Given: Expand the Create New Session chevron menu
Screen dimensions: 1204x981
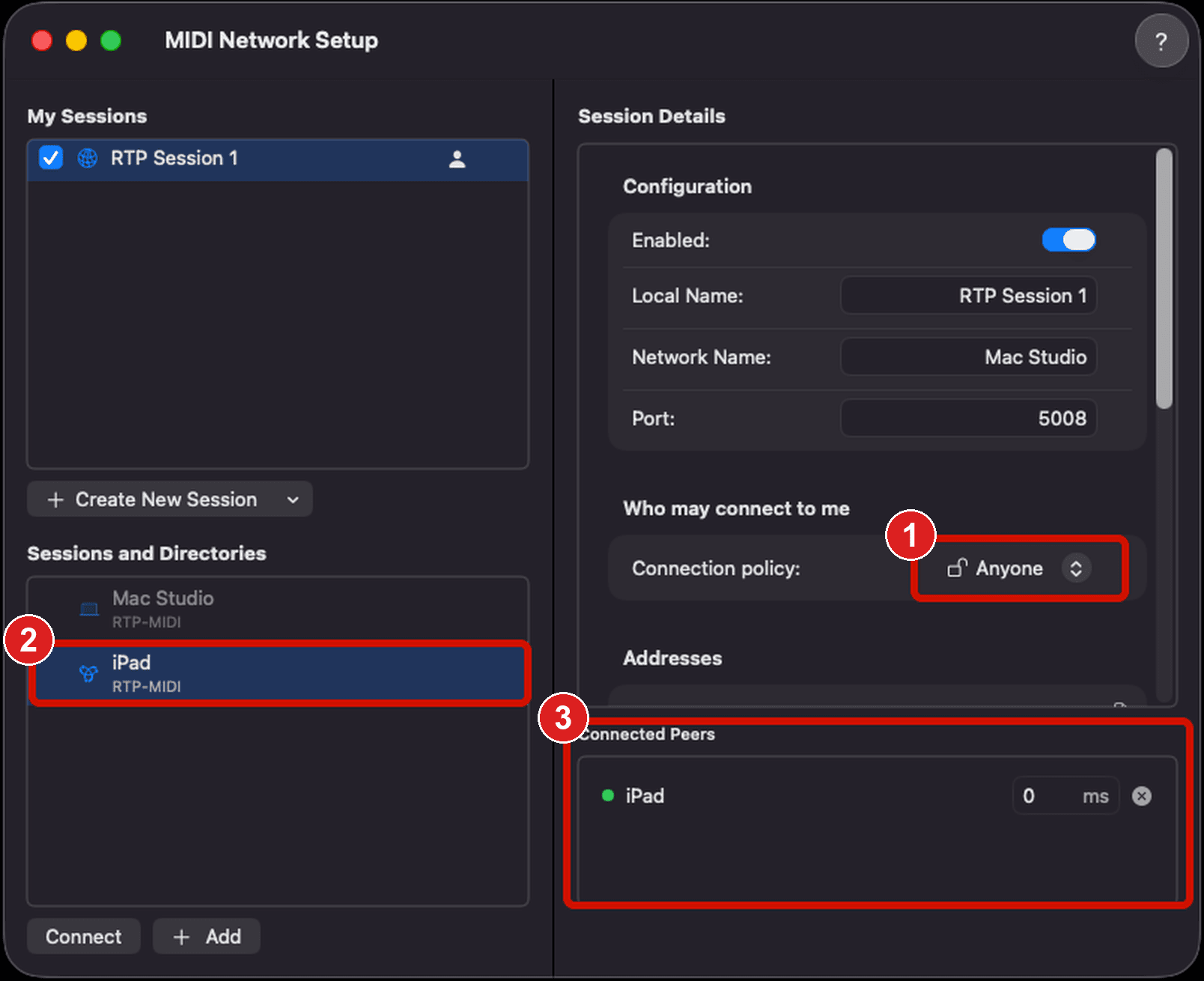Looking at the screenshot, I should (293, 499).
